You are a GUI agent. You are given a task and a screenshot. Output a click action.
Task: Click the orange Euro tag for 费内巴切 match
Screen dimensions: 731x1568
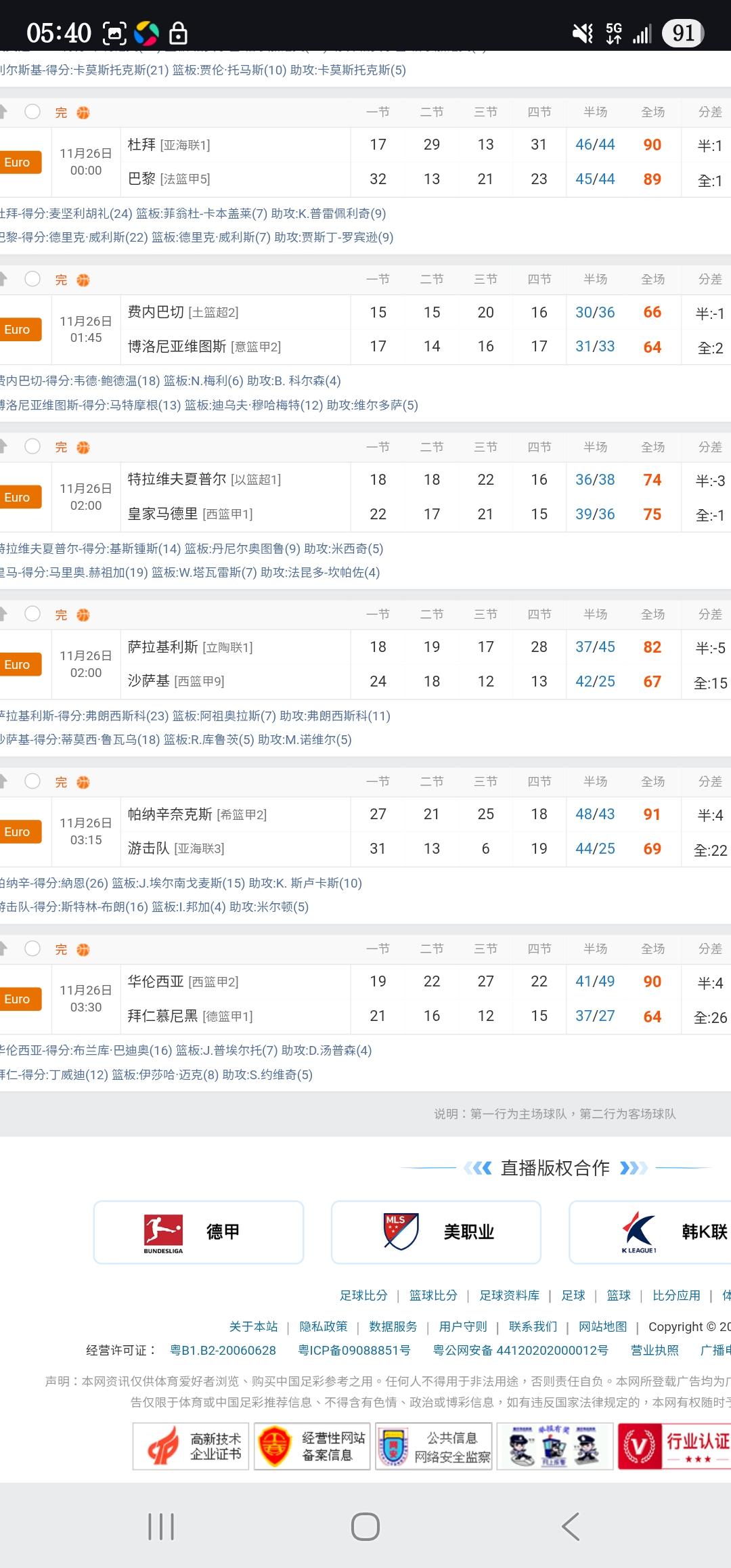[19, 330]
